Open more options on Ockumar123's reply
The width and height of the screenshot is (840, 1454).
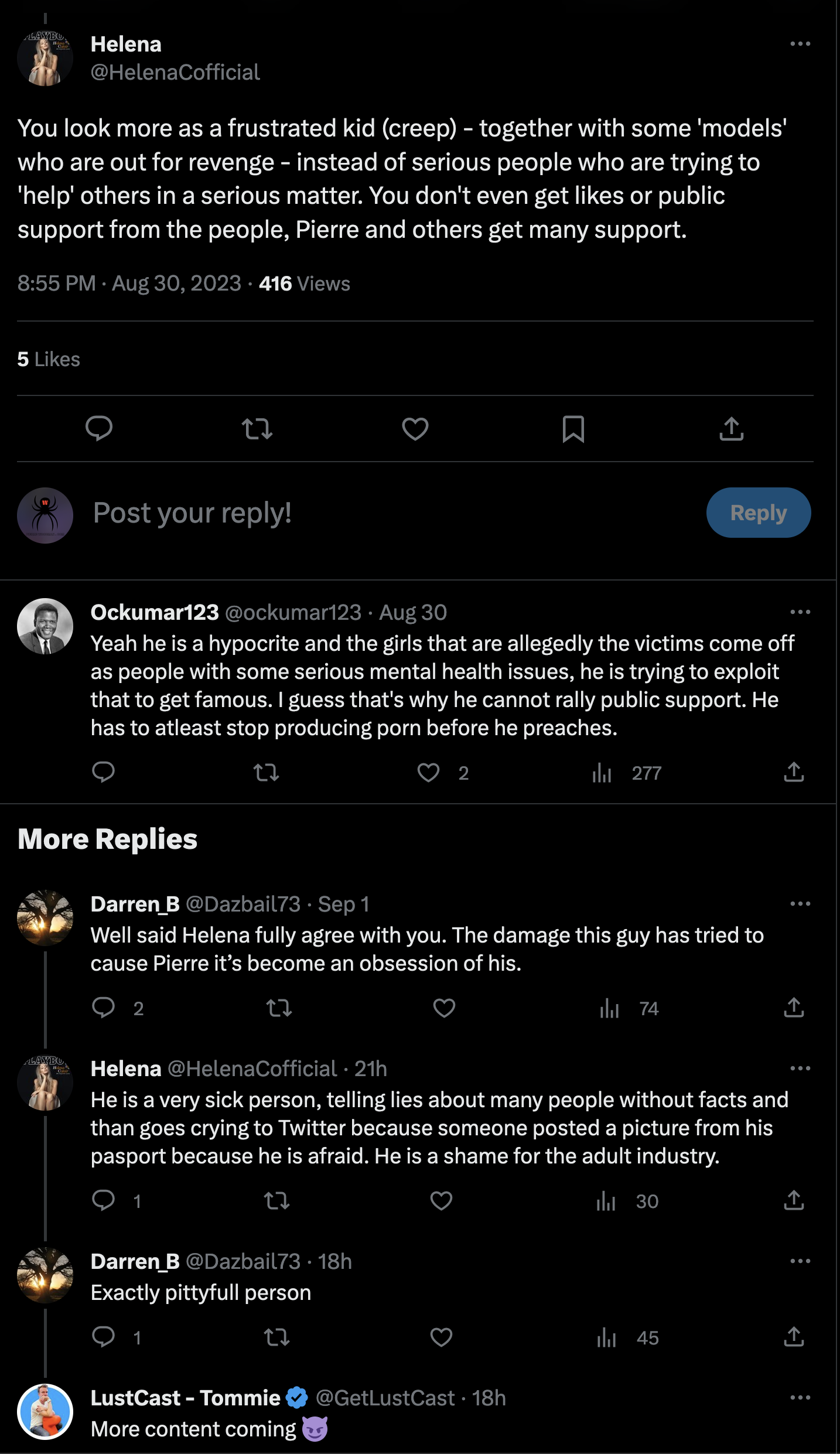click(x=800, y=612)
